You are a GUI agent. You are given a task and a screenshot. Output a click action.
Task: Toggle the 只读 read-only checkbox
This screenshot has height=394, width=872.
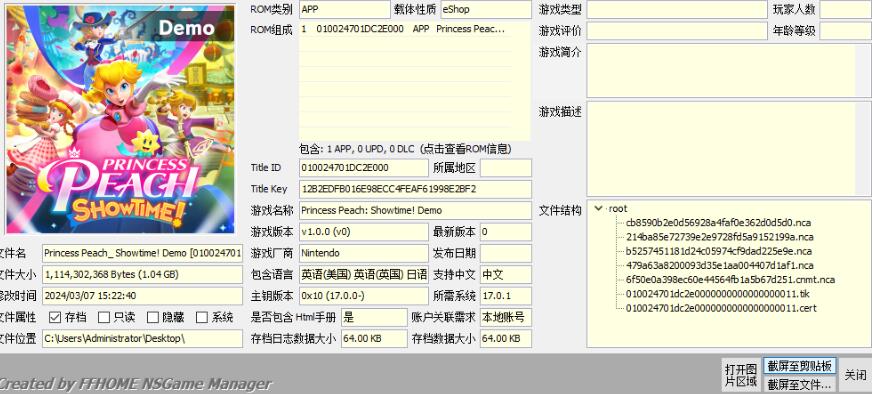[103, 317]
